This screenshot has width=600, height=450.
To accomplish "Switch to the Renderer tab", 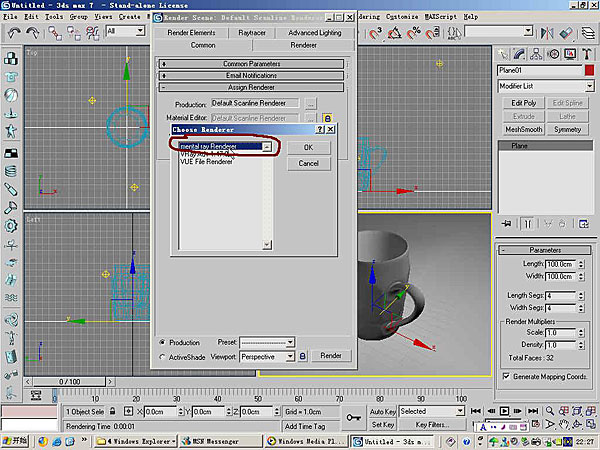I will [303, 45].
